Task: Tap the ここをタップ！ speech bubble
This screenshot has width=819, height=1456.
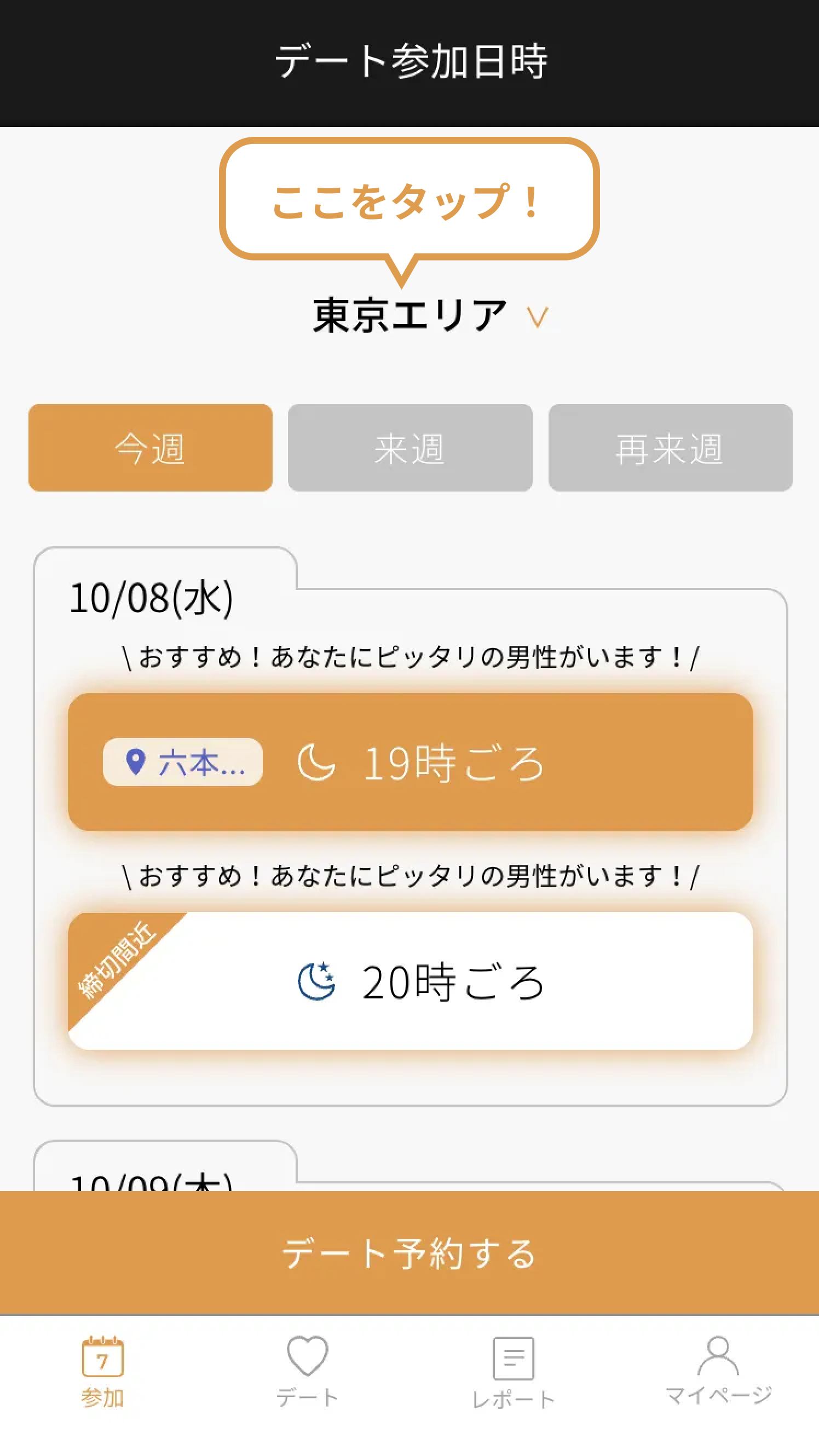Action: tap(409, 200)
